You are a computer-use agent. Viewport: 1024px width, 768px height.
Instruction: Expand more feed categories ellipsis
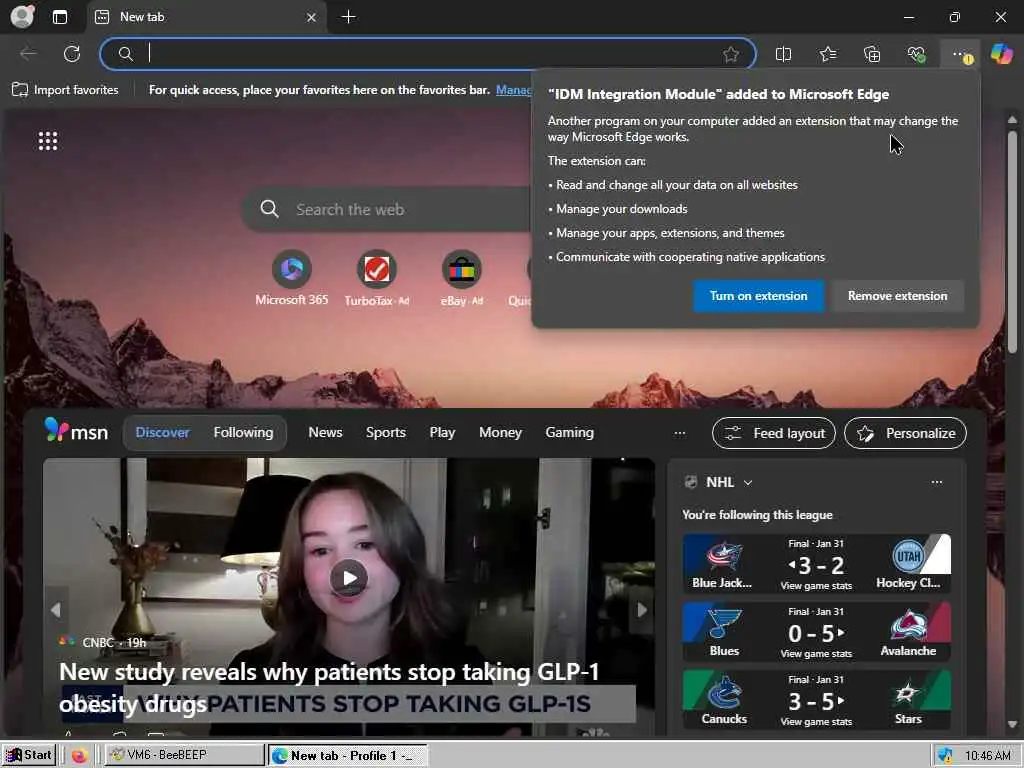[x=680, y=433]
